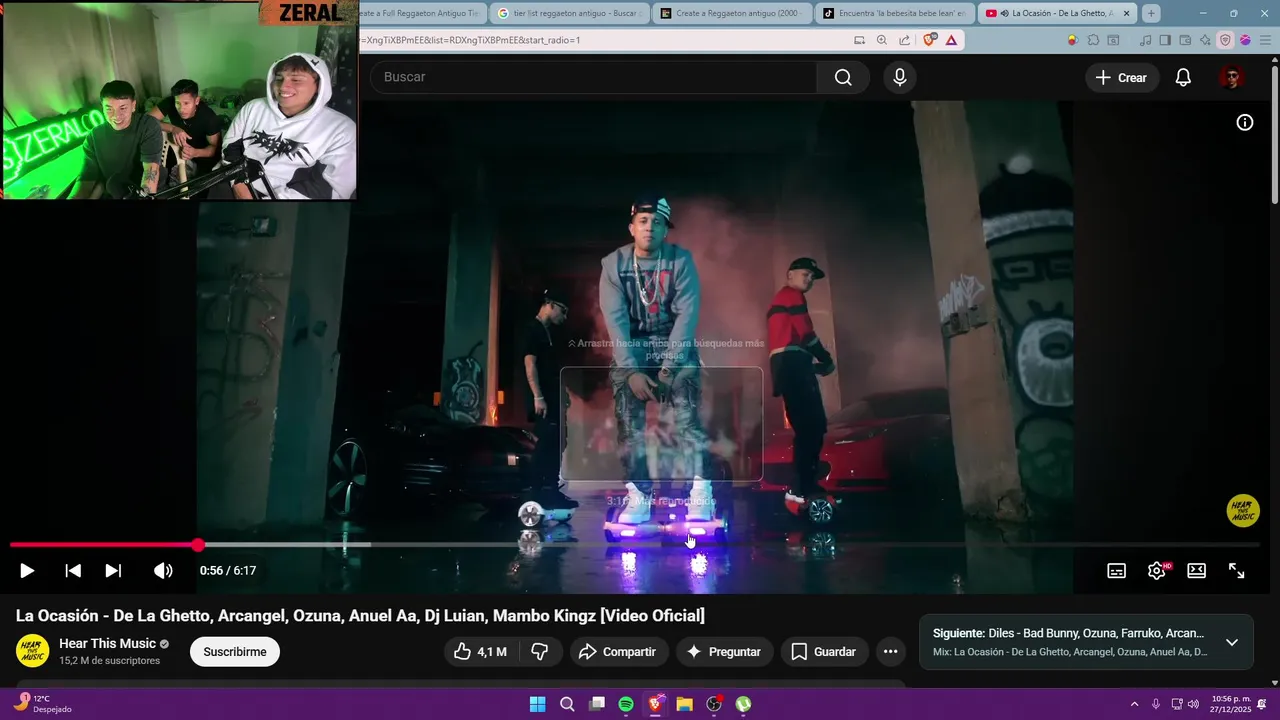The height and width of the screenshot is (720, 1280).
Task: Switch to 'Create a Reggaeton antiguo (2000' tab
Action: click(733, 13)
